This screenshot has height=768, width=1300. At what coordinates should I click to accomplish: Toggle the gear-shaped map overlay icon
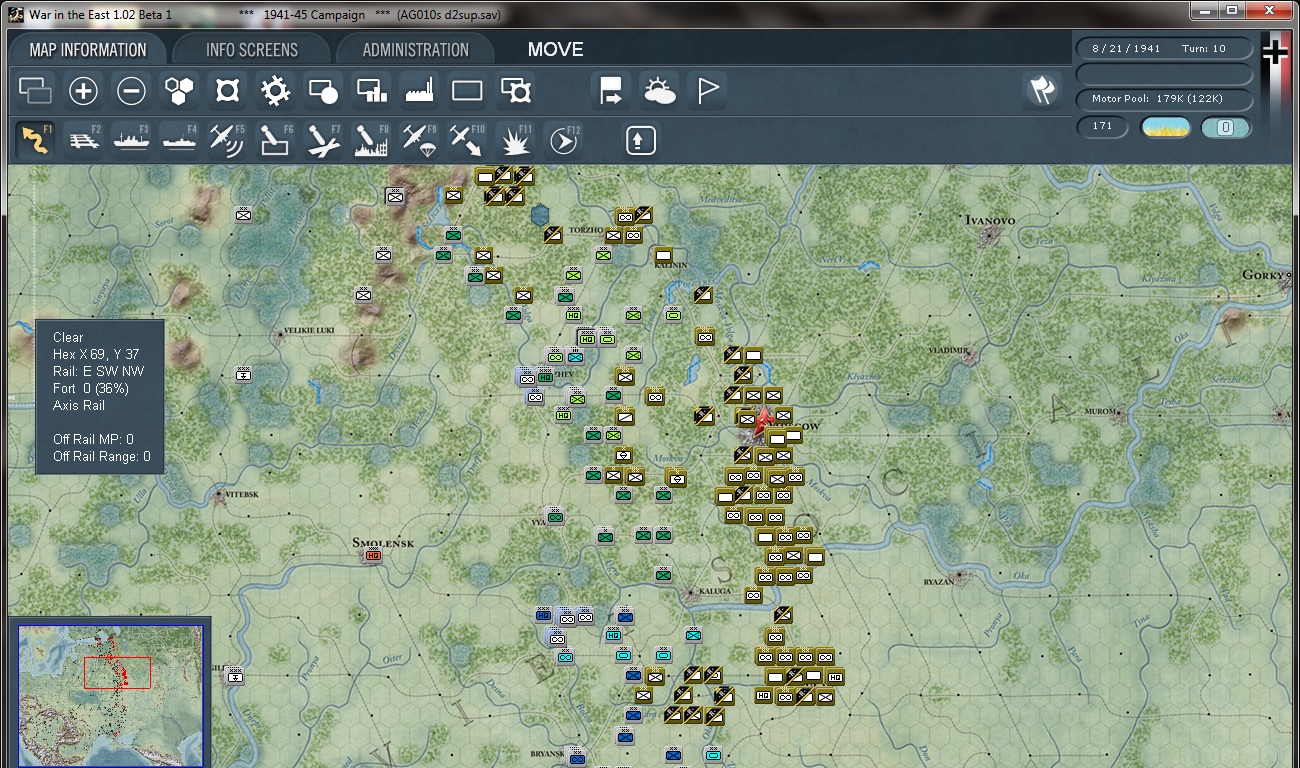[x=275, y=91]
